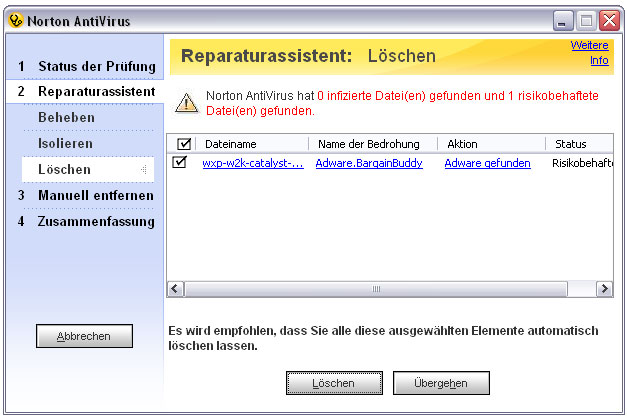Uncheck the wxp-w2k-catalyst file checkbox
Viewport: 627px width, 419px height.
click(x=179, y=162)
